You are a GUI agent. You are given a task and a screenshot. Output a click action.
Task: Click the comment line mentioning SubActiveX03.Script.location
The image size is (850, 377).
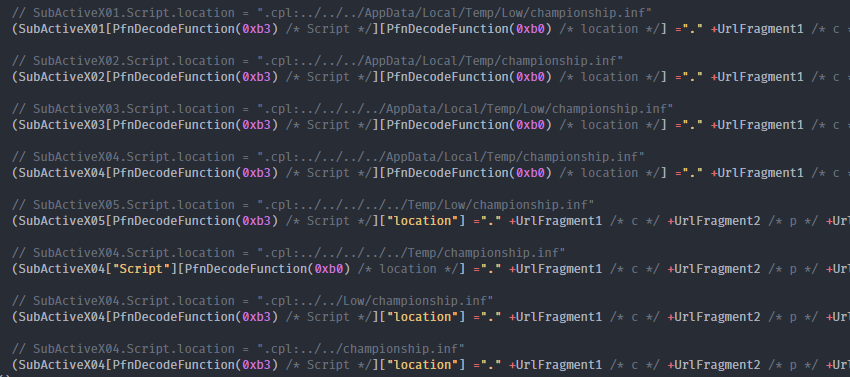pyautogui.click(x=343, y=108)
